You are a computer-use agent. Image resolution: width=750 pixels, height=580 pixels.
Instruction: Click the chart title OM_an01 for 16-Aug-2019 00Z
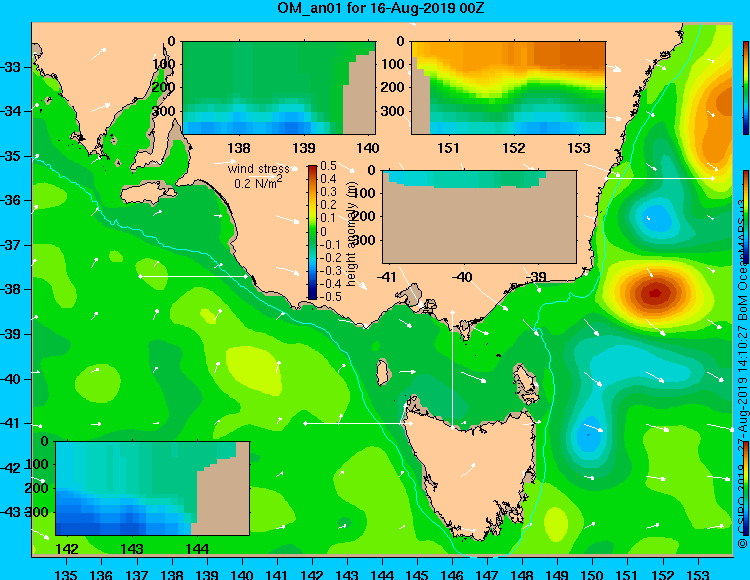coord(381,8)
